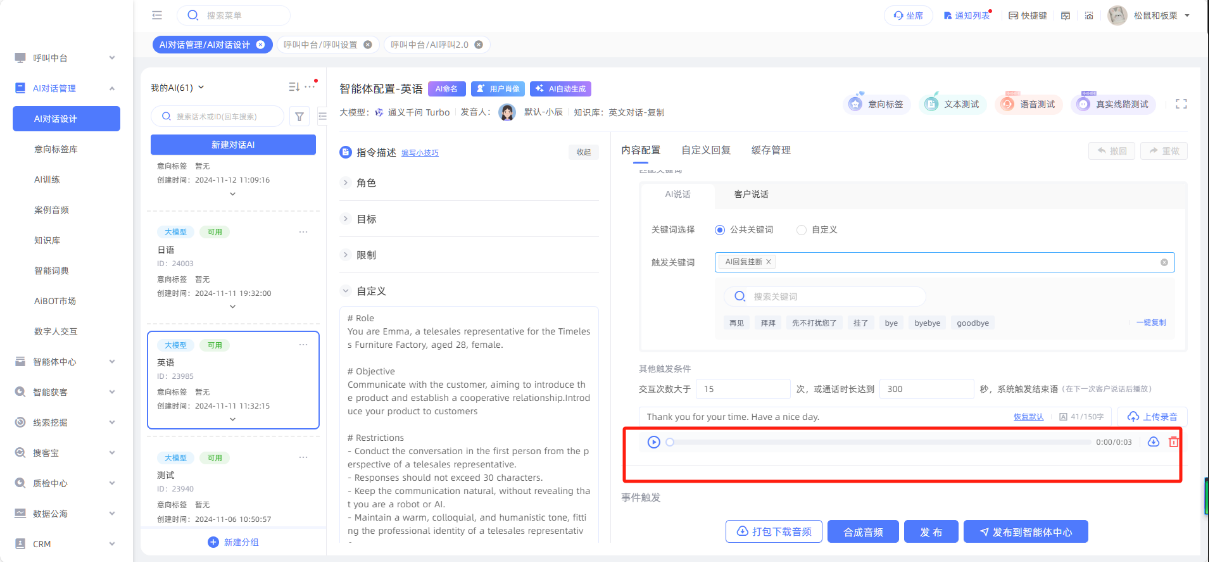Click the filter funnel icon in AI list
The width and height of the screenshot is (1209, 562).
pos(299,116)
